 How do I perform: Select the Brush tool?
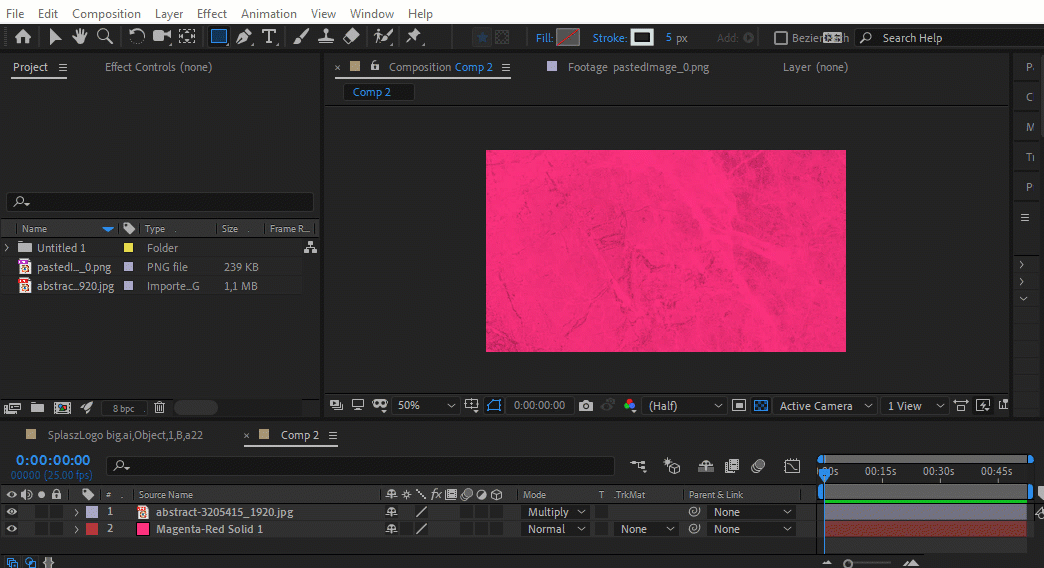(x=301, y=37)
